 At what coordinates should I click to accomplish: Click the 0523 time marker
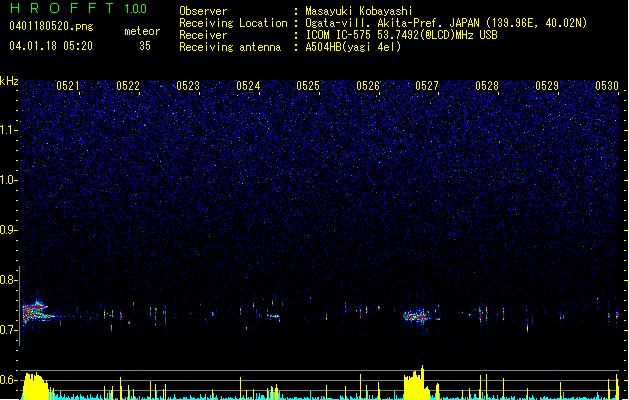coord(188,86)
